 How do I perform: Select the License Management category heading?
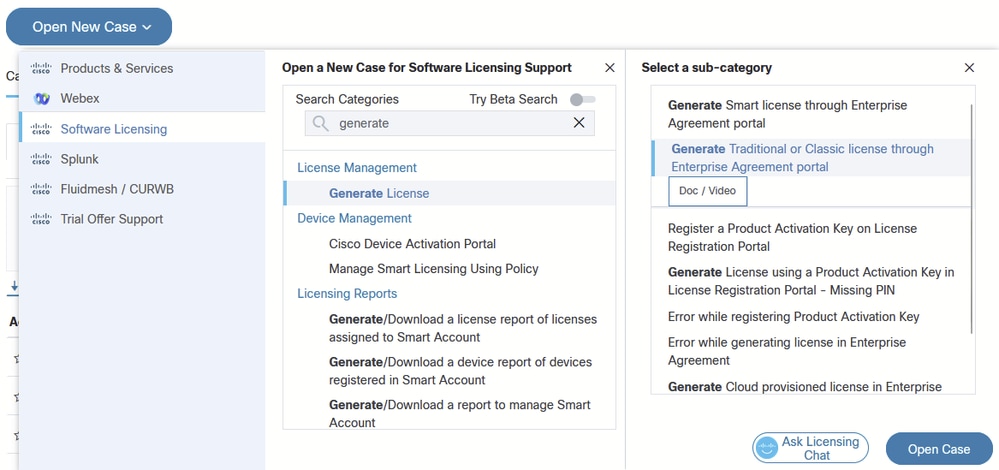click(x=357, y=167)
